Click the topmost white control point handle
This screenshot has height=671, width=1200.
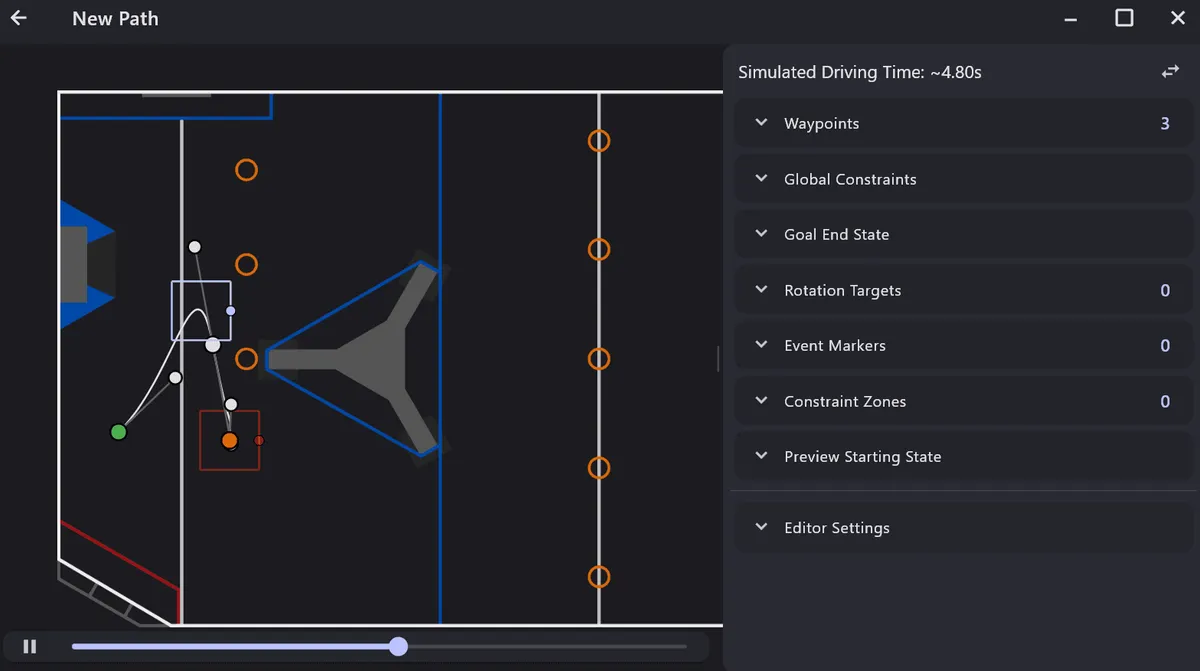(195, 247)
